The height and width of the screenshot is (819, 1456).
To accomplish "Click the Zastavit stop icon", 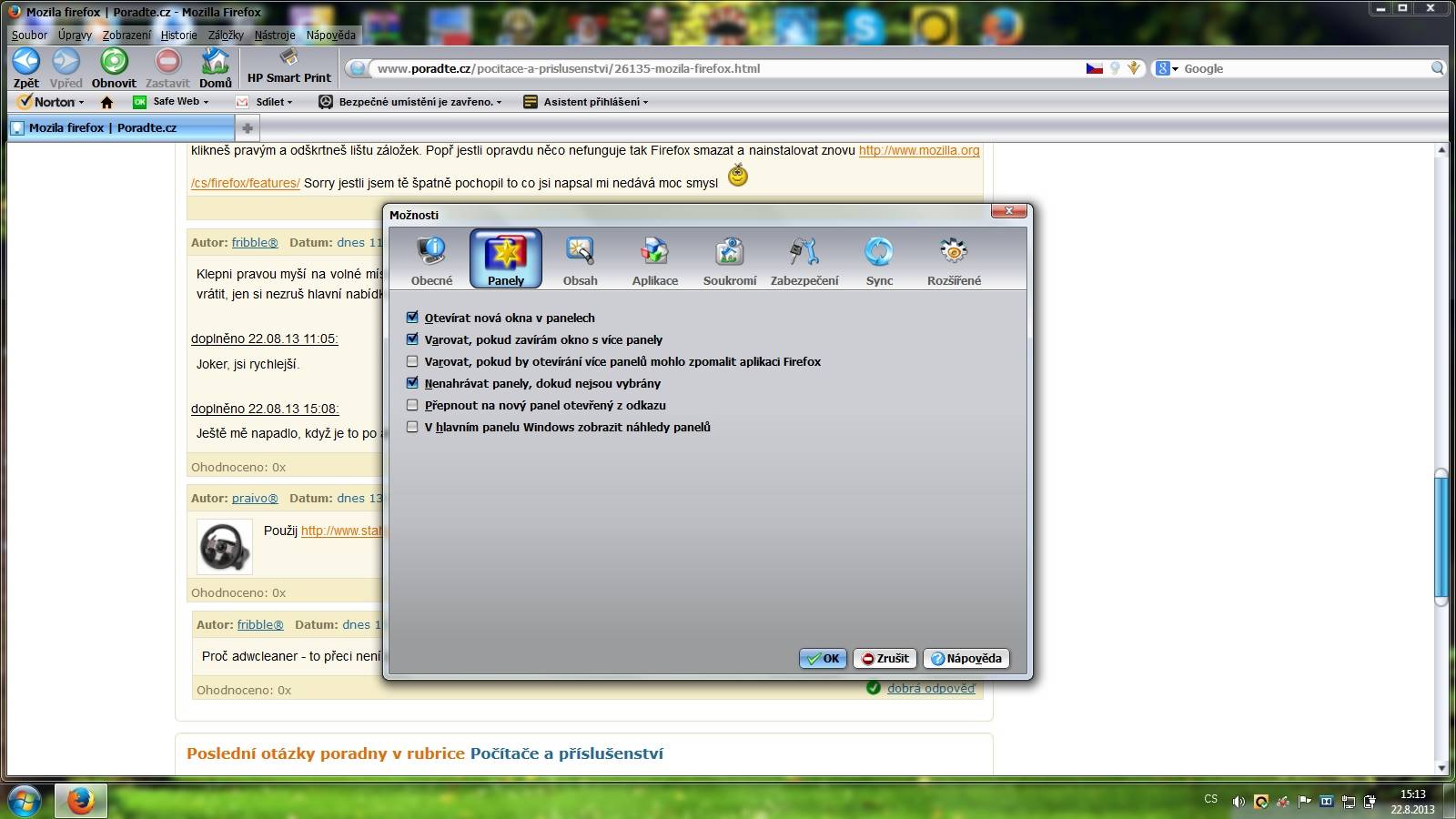I will (x=167, y=62).
